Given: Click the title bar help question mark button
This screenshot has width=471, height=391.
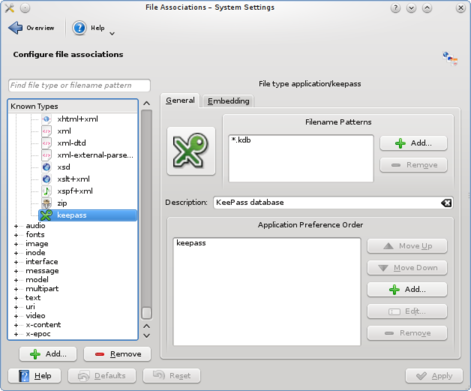Looking at the screenshot, I should point(395,8).
